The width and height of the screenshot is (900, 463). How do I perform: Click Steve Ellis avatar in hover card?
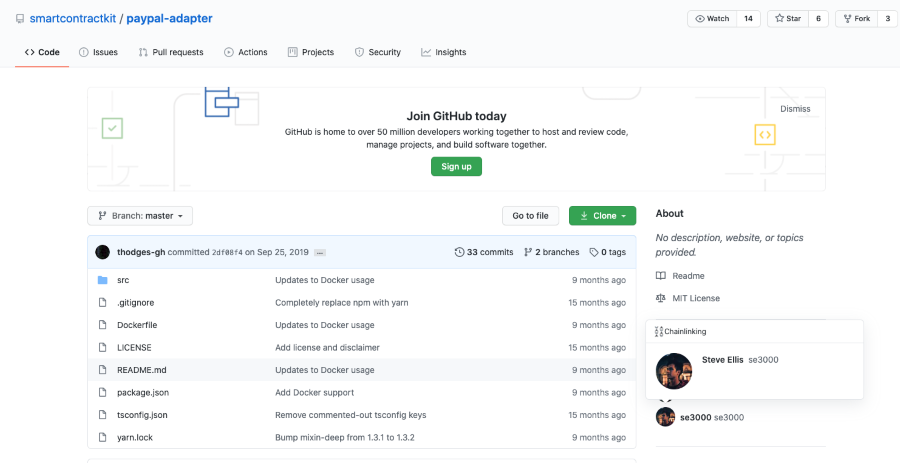click(x=674, y=371)
